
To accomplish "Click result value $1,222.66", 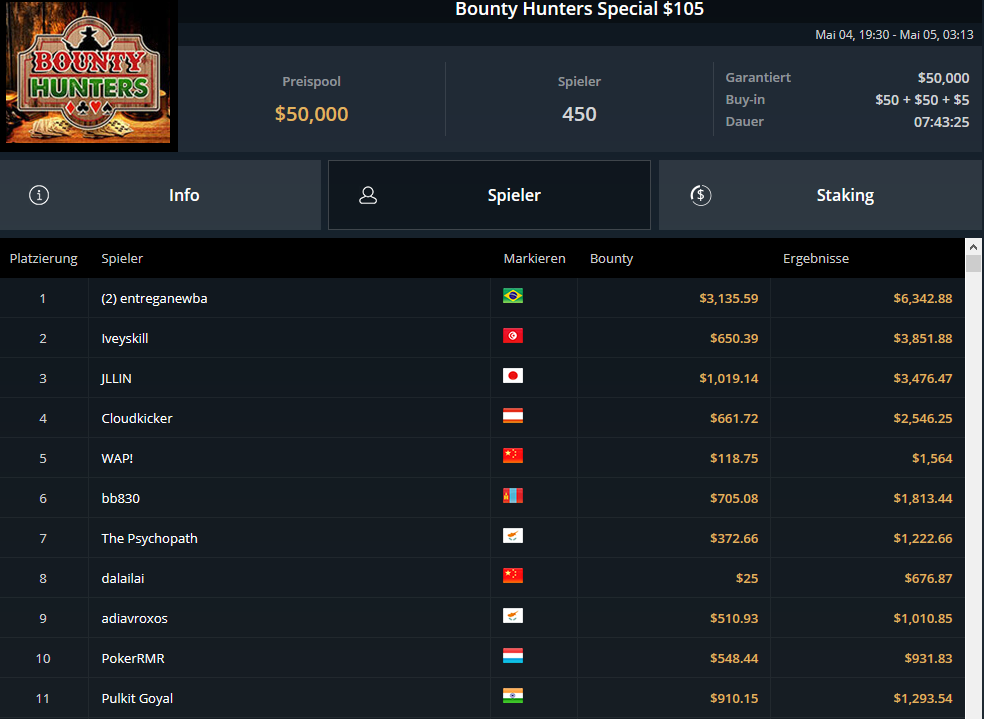I will click(x=922, y=538).
